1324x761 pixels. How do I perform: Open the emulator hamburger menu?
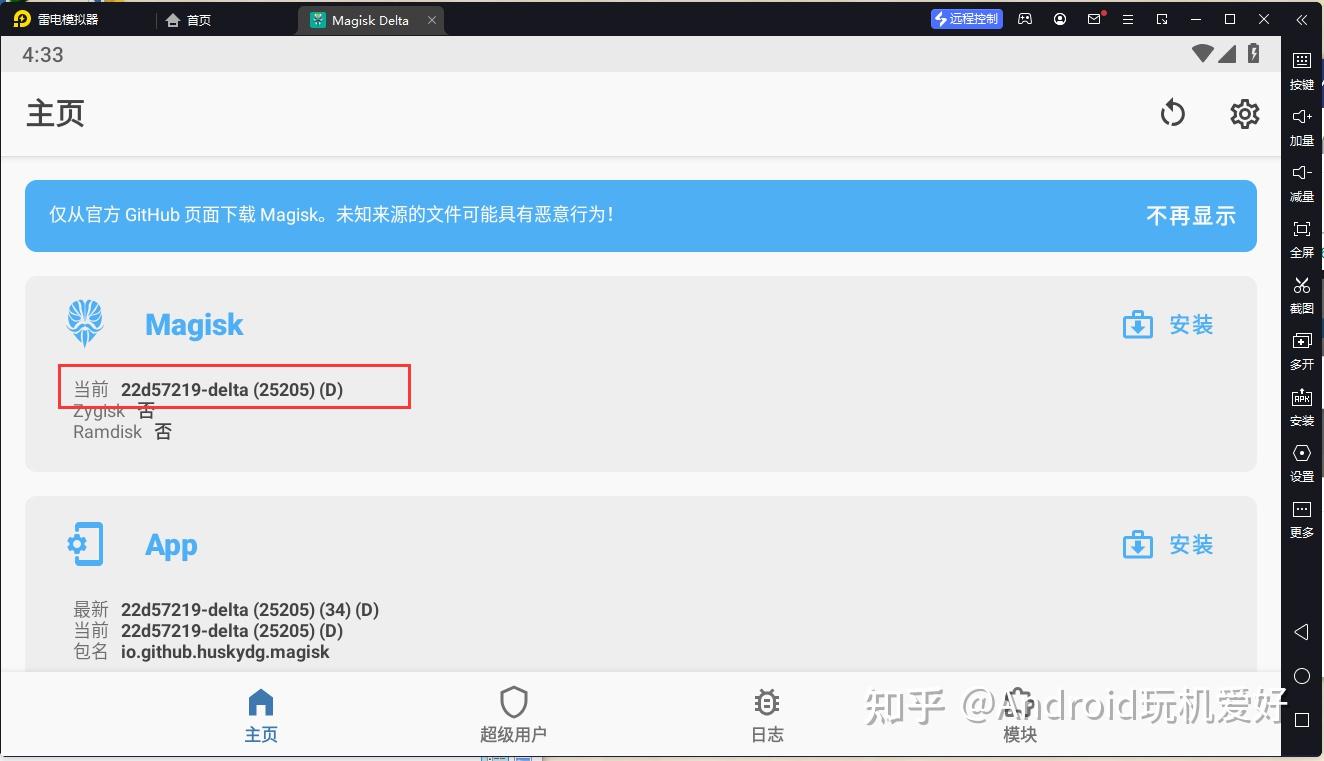[1128, 19]
